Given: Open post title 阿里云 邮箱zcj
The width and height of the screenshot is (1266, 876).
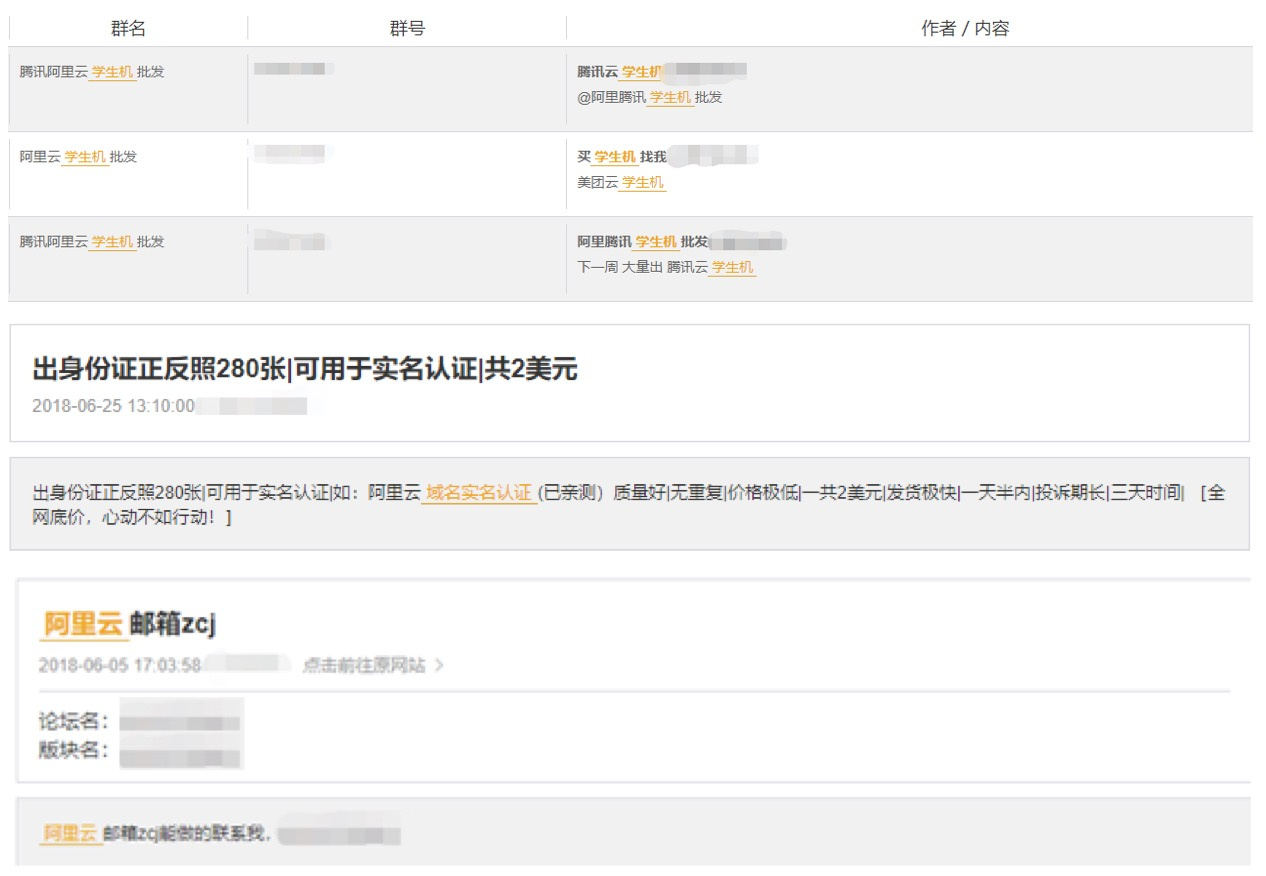Looking at the screenshot, I should pos(130,625).
